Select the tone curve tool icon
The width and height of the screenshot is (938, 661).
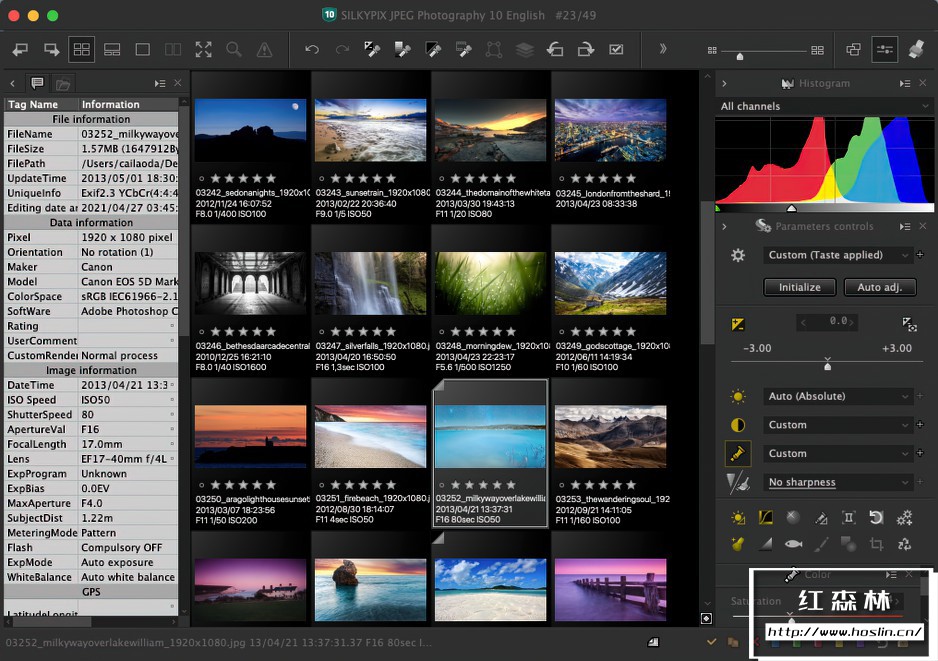pyautogui.click(x=765, y=518)
